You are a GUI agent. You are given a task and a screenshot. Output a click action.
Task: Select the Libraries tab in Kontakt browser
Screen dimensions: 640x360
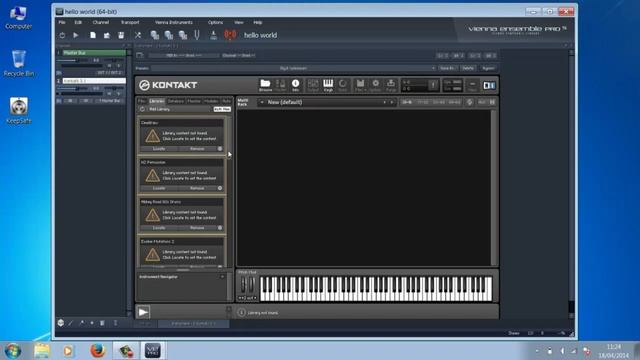click(x=157, y=101)
